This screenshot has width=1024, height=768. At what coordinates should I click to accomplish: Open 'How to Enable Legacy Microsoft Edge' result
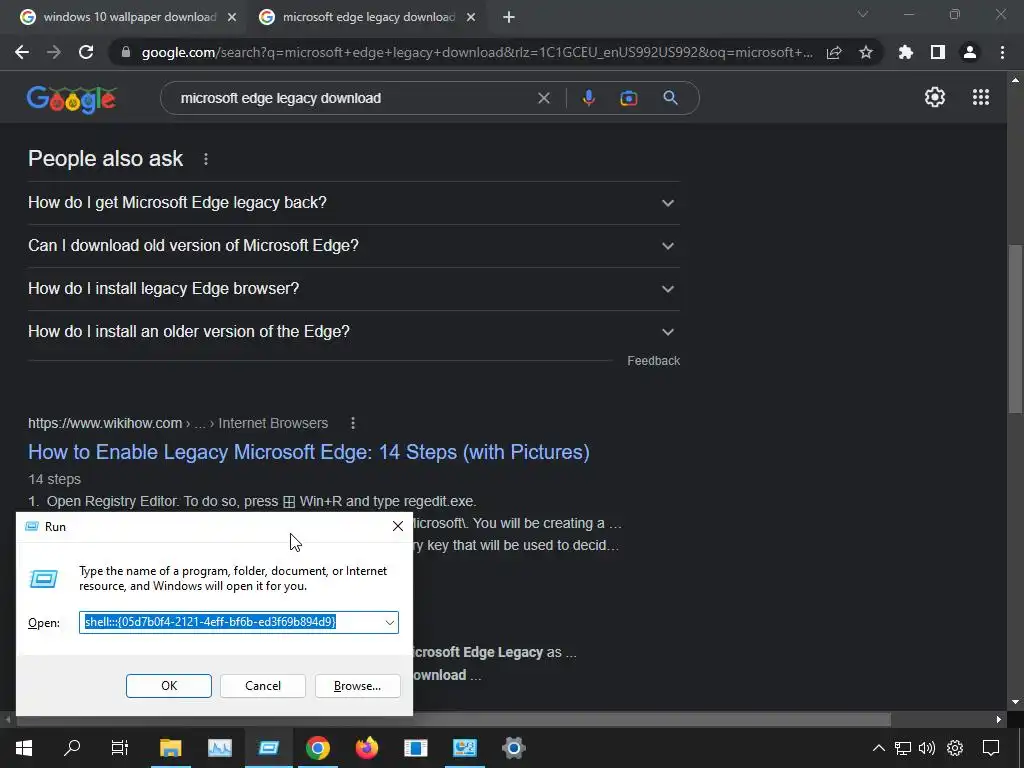pyautogui.click(x=308, y=452)
